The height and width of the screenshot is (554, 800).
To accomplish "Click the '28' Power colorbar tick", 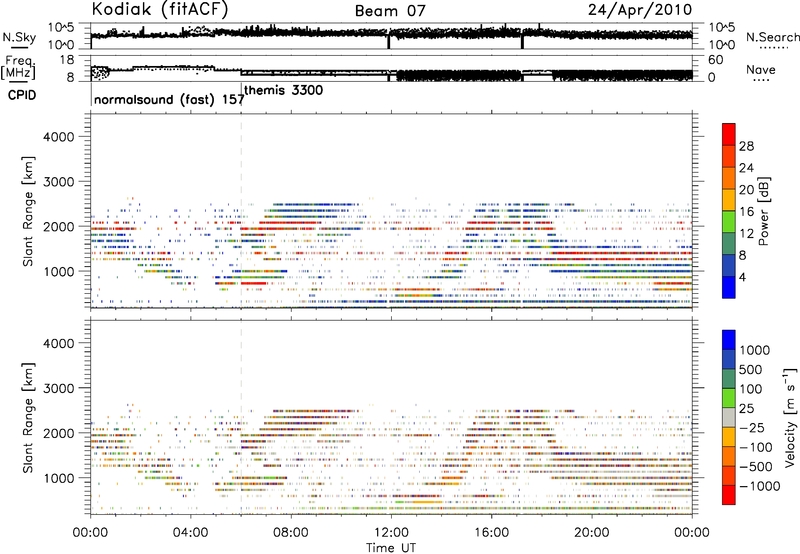I will 746,146.
